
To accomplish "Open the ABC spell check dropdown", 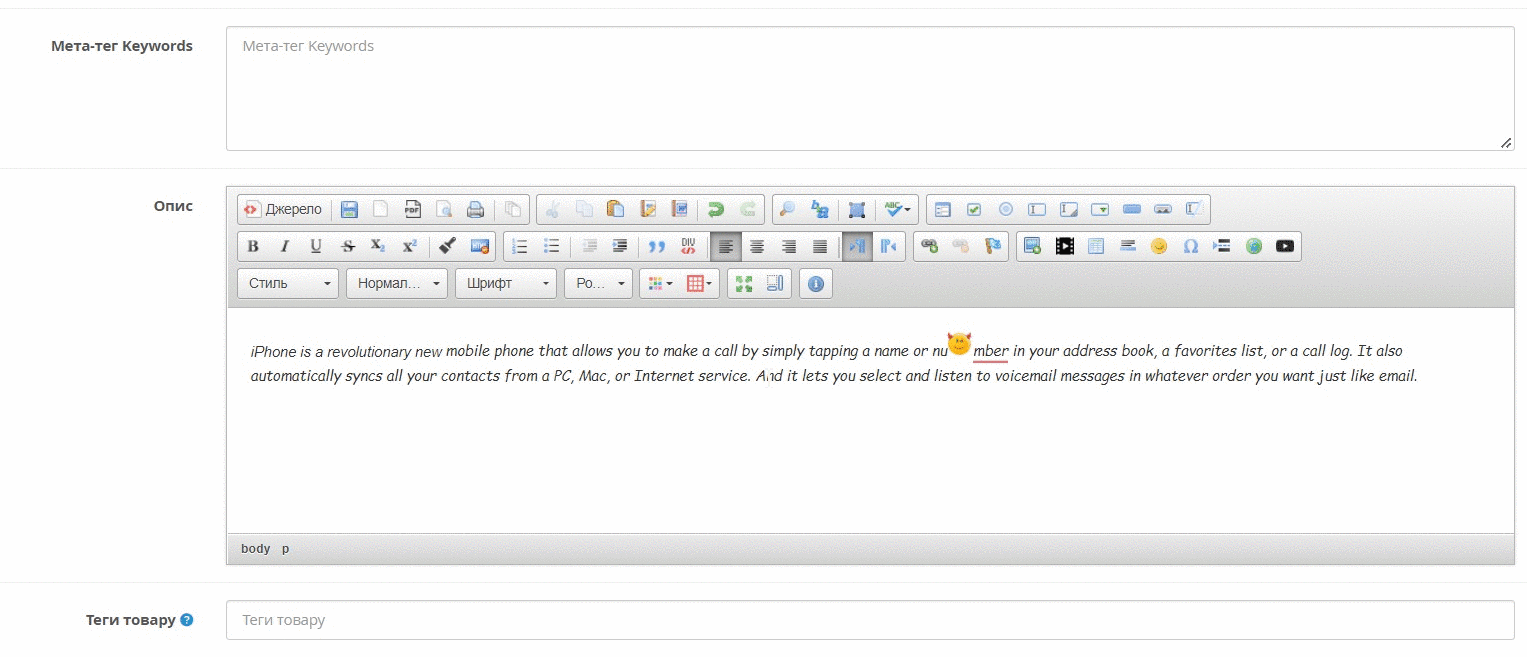I will (897, 209).
